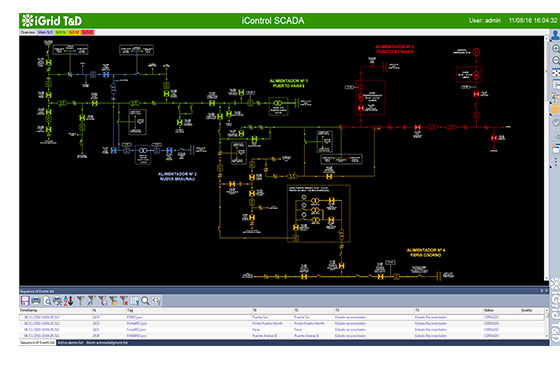This screenshot has width=560, height=374.
Task: Zoom out of the diagram from sidebar
Action: (556, 60)
